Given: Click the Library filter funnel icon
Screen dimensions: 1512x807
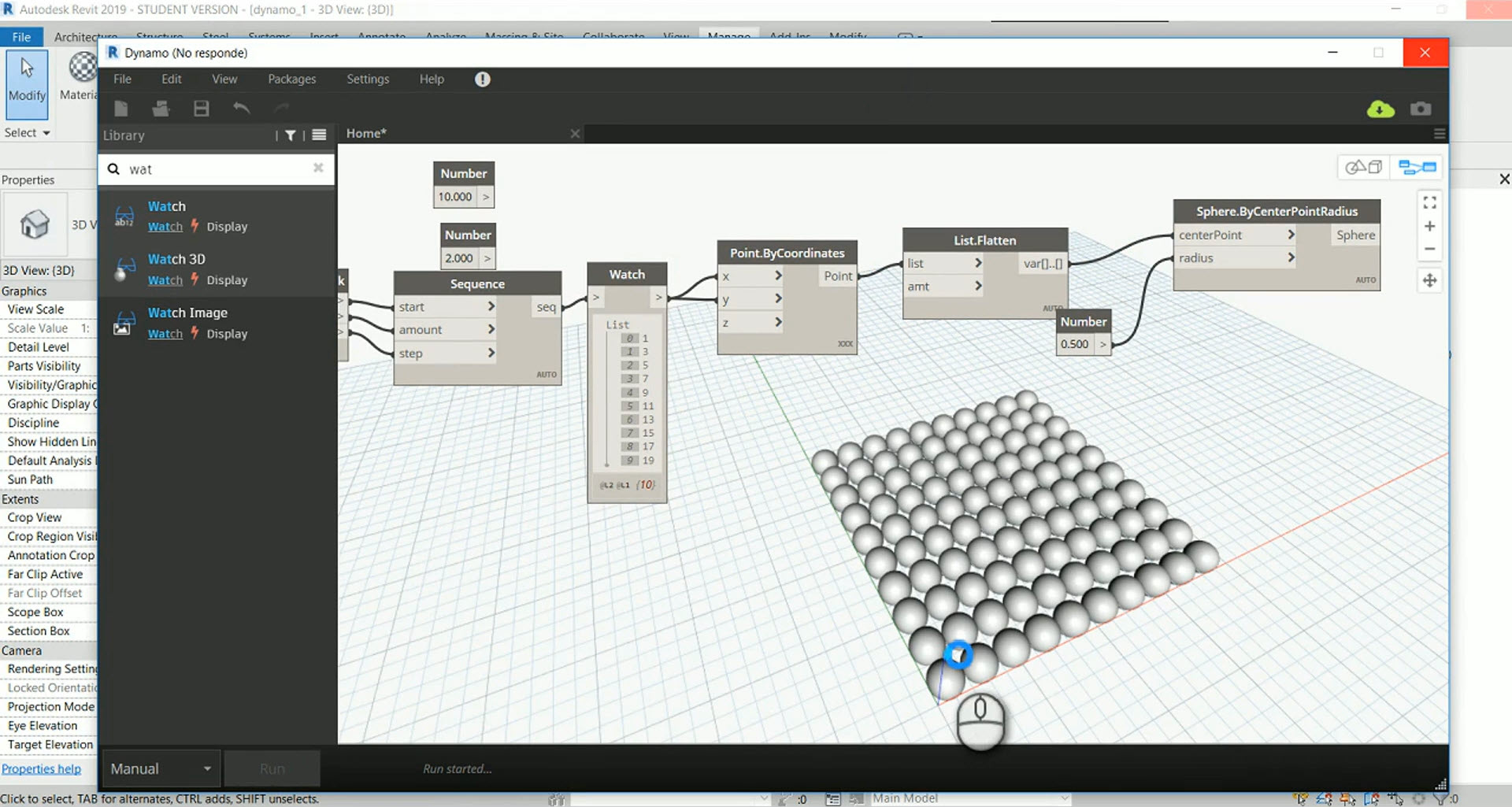Looking at the screenshot, I should tap(291, 135).
